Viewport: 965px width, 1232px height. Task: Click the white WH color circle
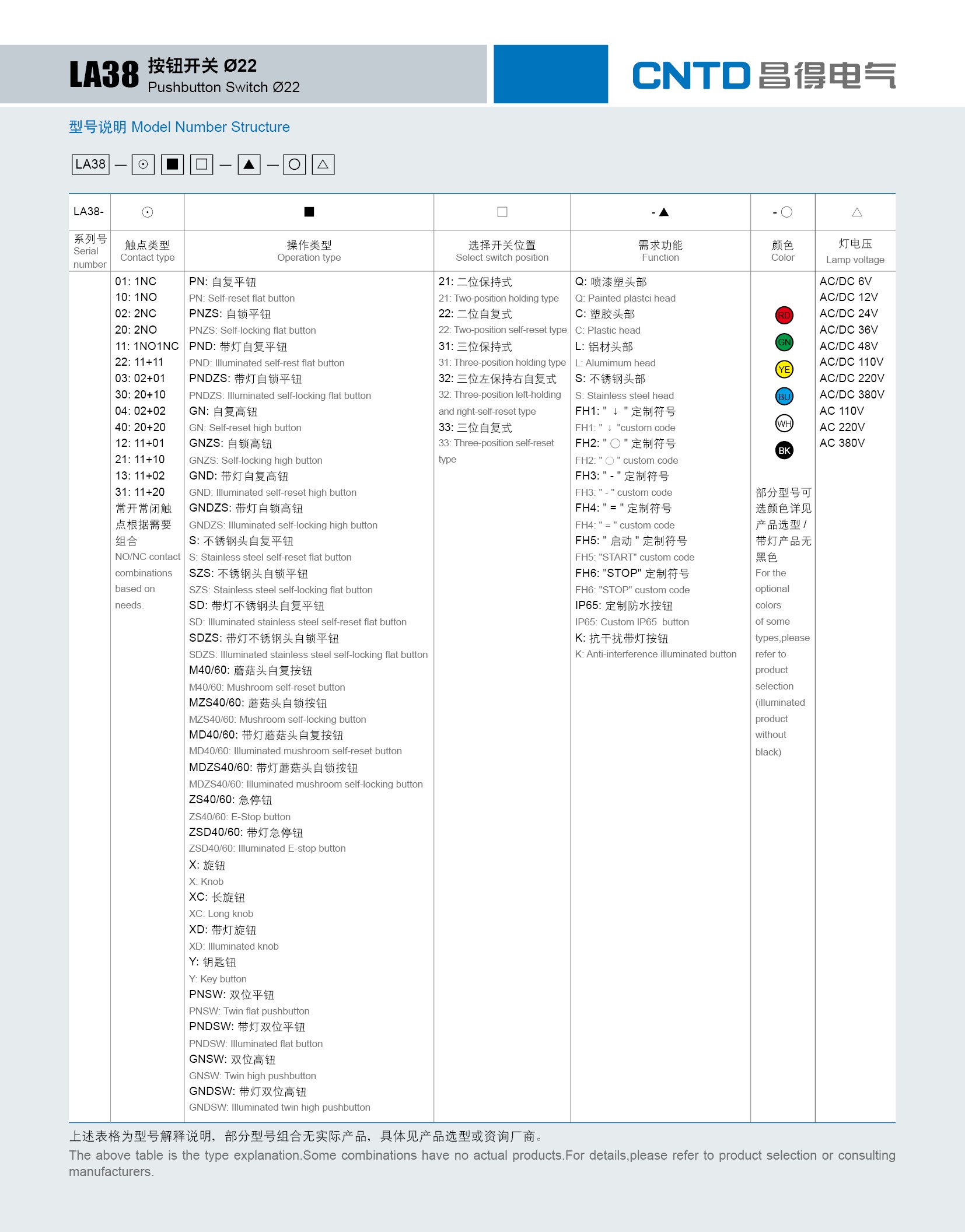[x=784, y=423]
